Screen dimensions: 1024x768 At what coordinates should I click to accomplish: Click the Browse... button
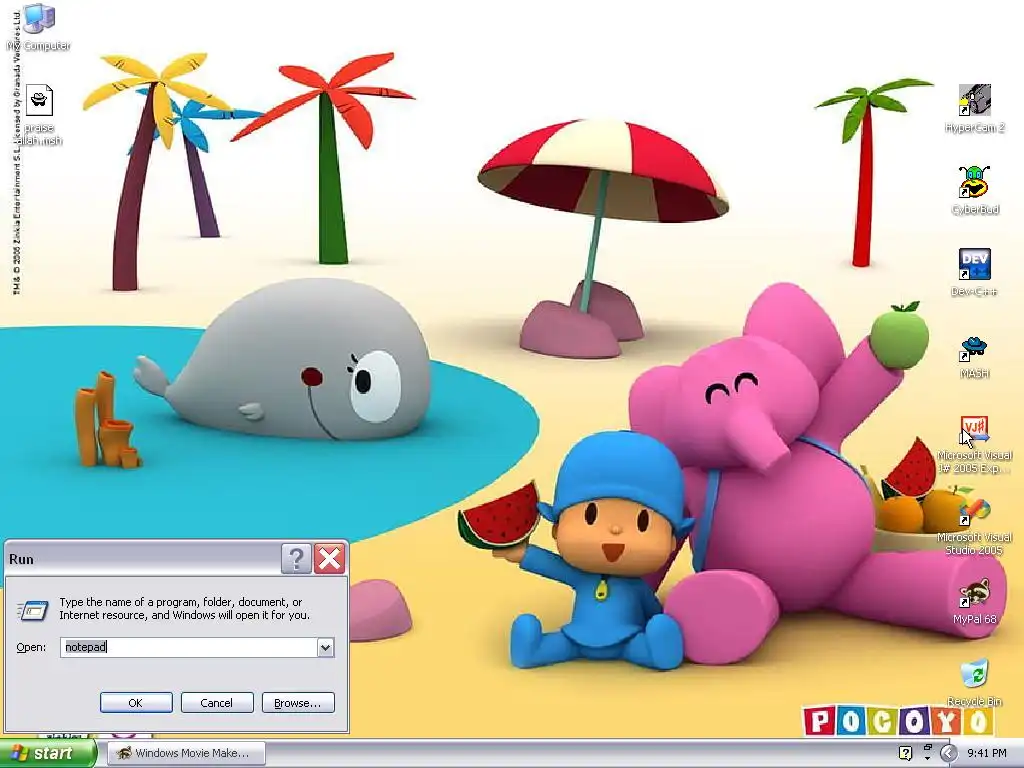[x=298, y=703]
